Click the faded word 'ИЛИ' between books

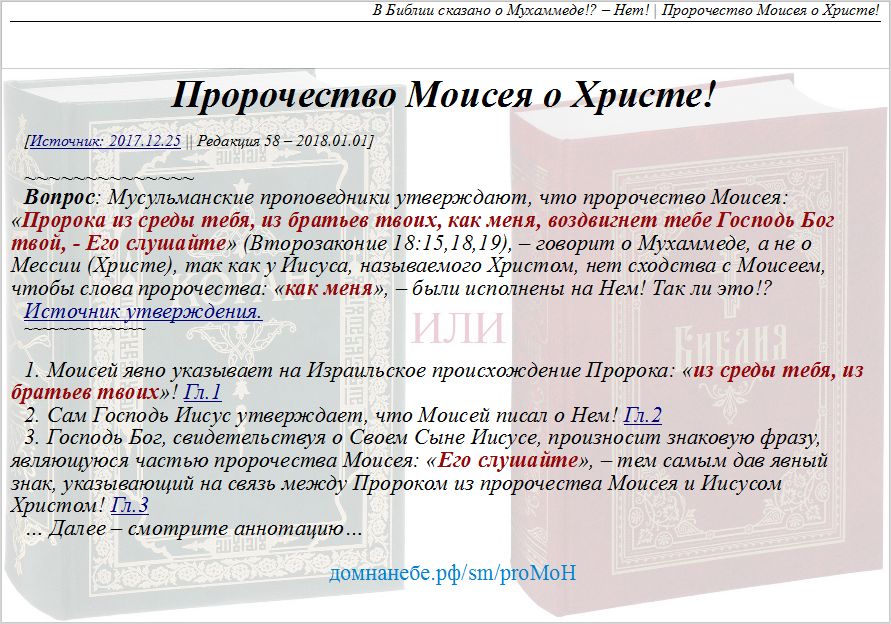pos(457,328)
